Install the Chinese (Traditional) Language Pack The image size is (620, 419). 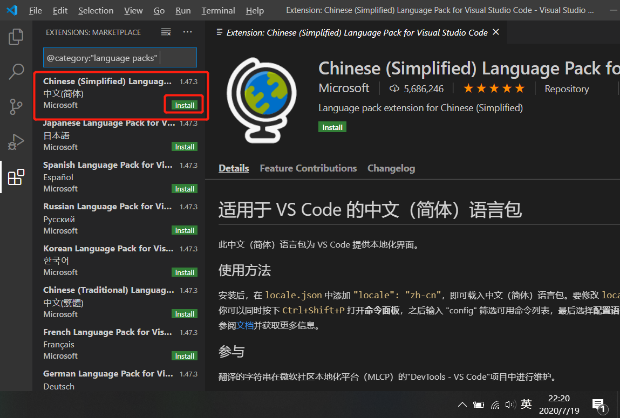[185, 314]
